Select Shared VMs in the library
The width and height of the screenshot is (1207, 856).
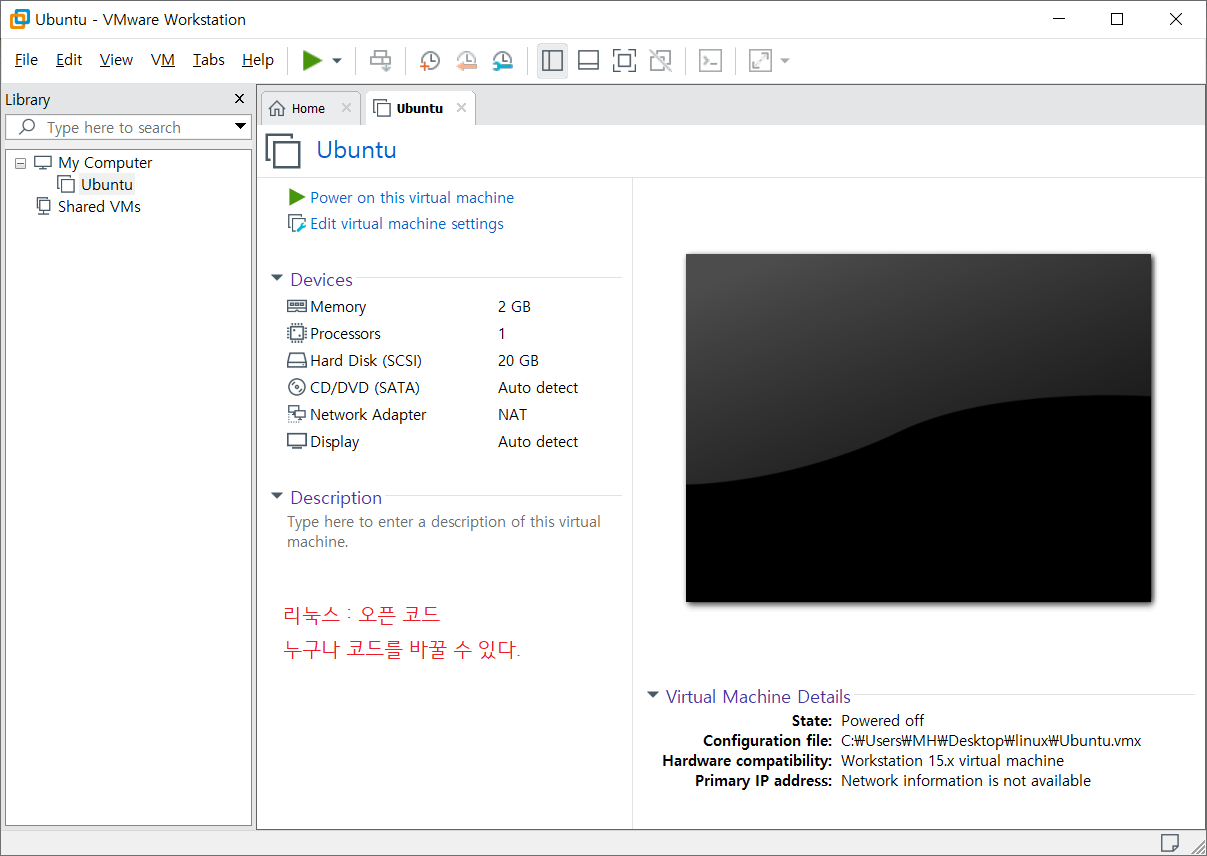coord(99,207)
